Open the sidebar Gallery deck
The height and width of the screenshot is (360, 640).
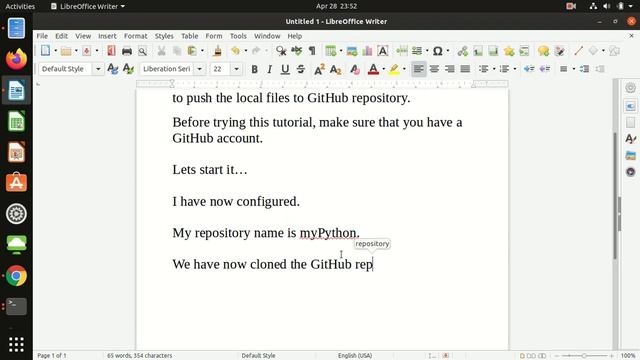click(x=630, y=155)
